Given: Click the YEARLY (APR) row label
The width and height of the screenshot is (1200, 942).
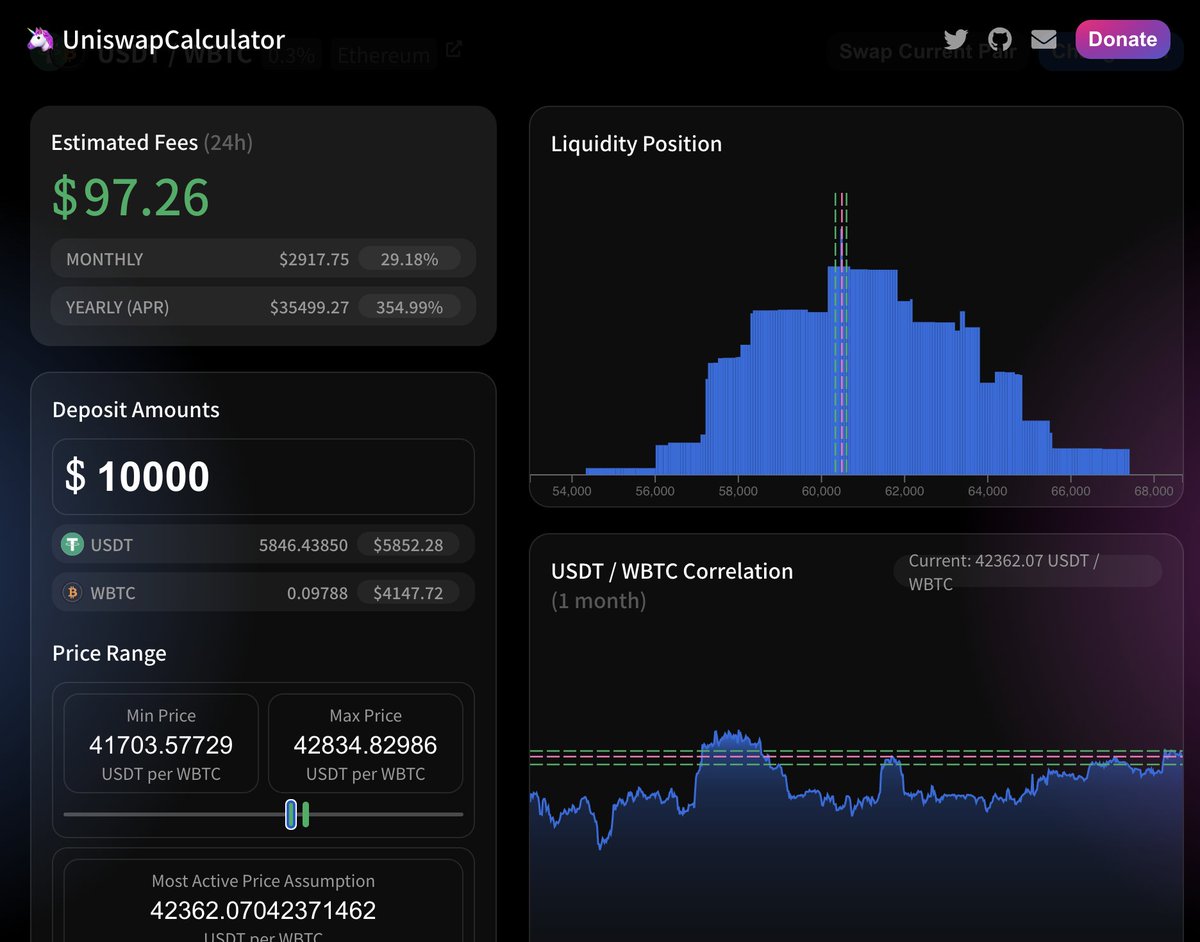Looking at the screenshot, I should click(x=117, y=307).
